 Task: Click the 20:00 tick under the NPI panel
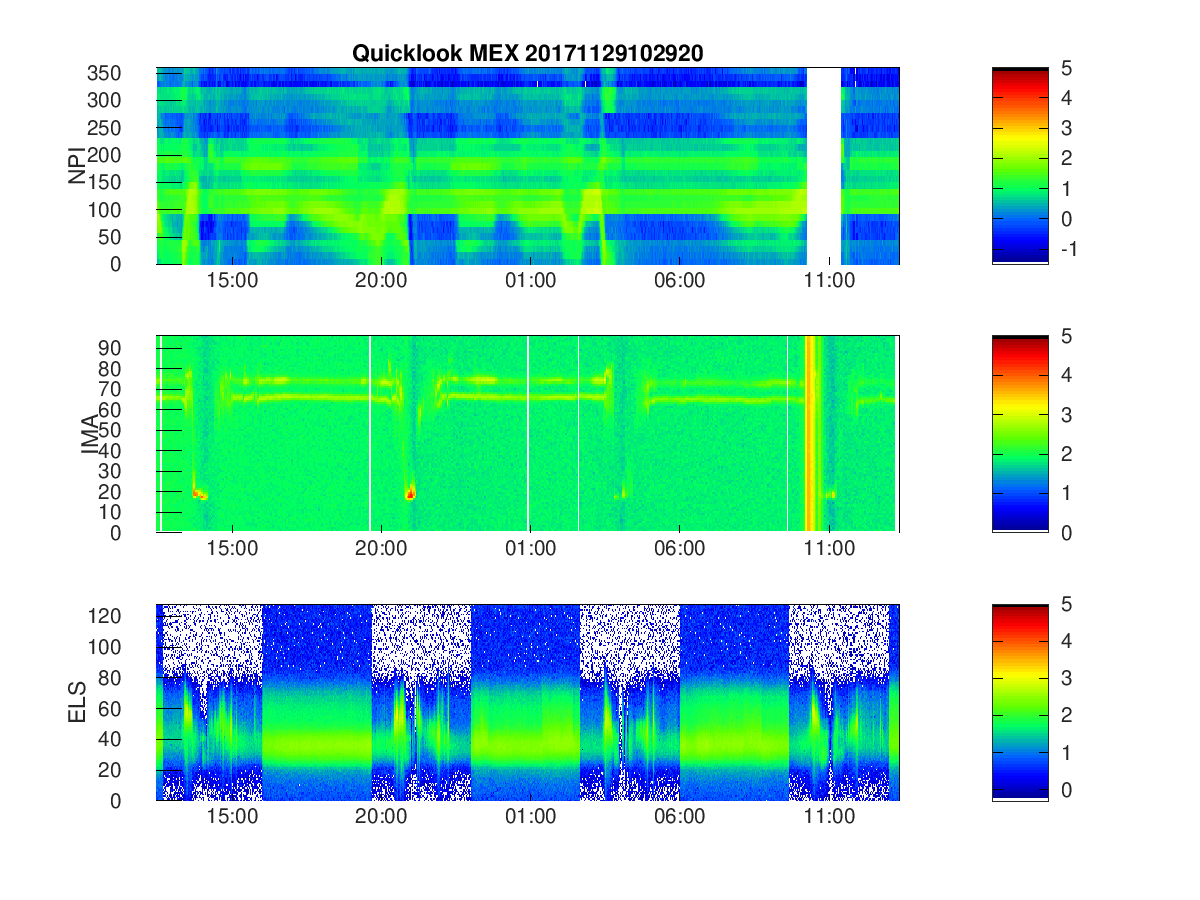point(381,281)
